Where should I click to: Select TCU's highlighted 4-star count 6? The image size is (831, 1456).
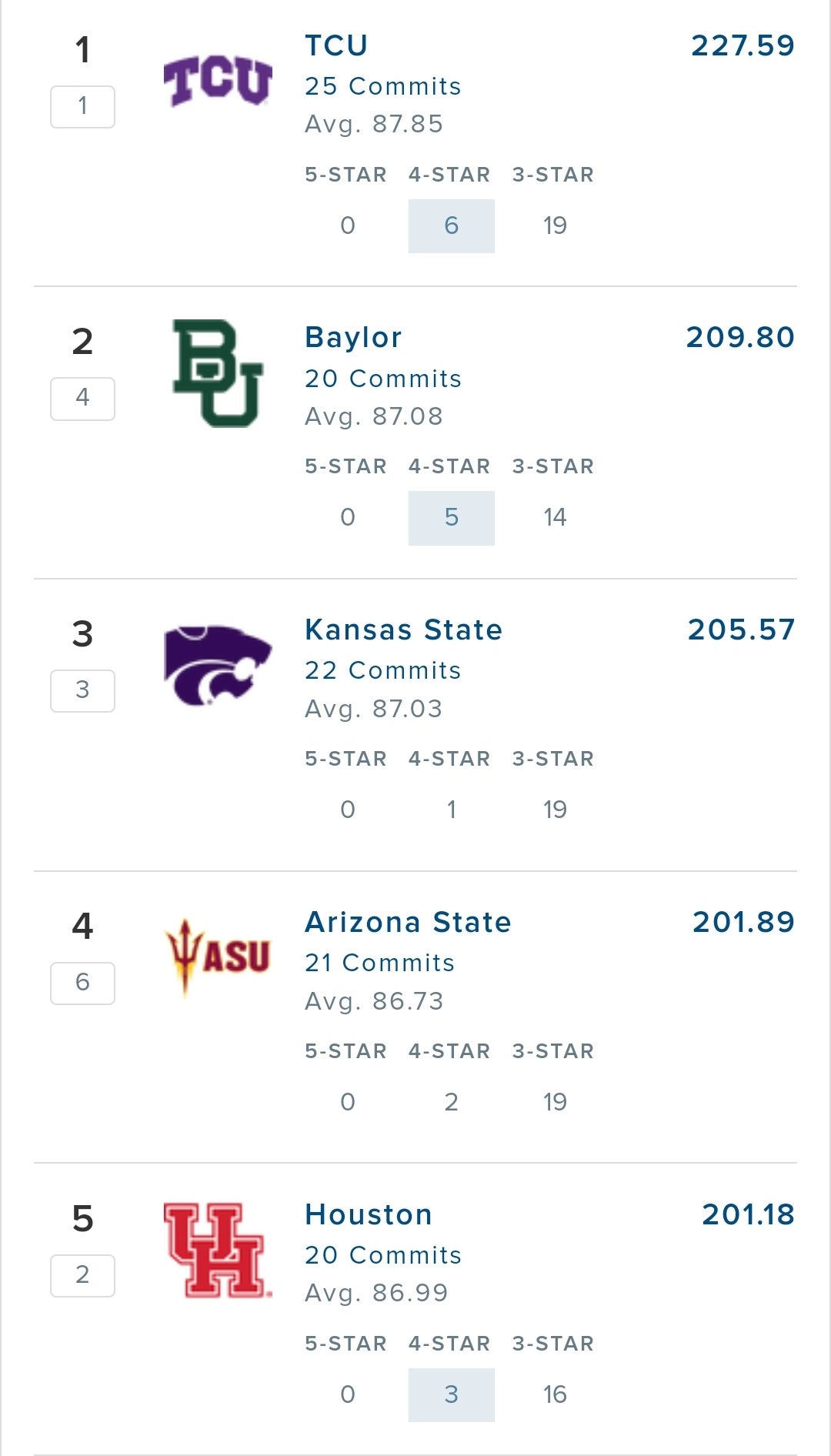coord(452,225)
